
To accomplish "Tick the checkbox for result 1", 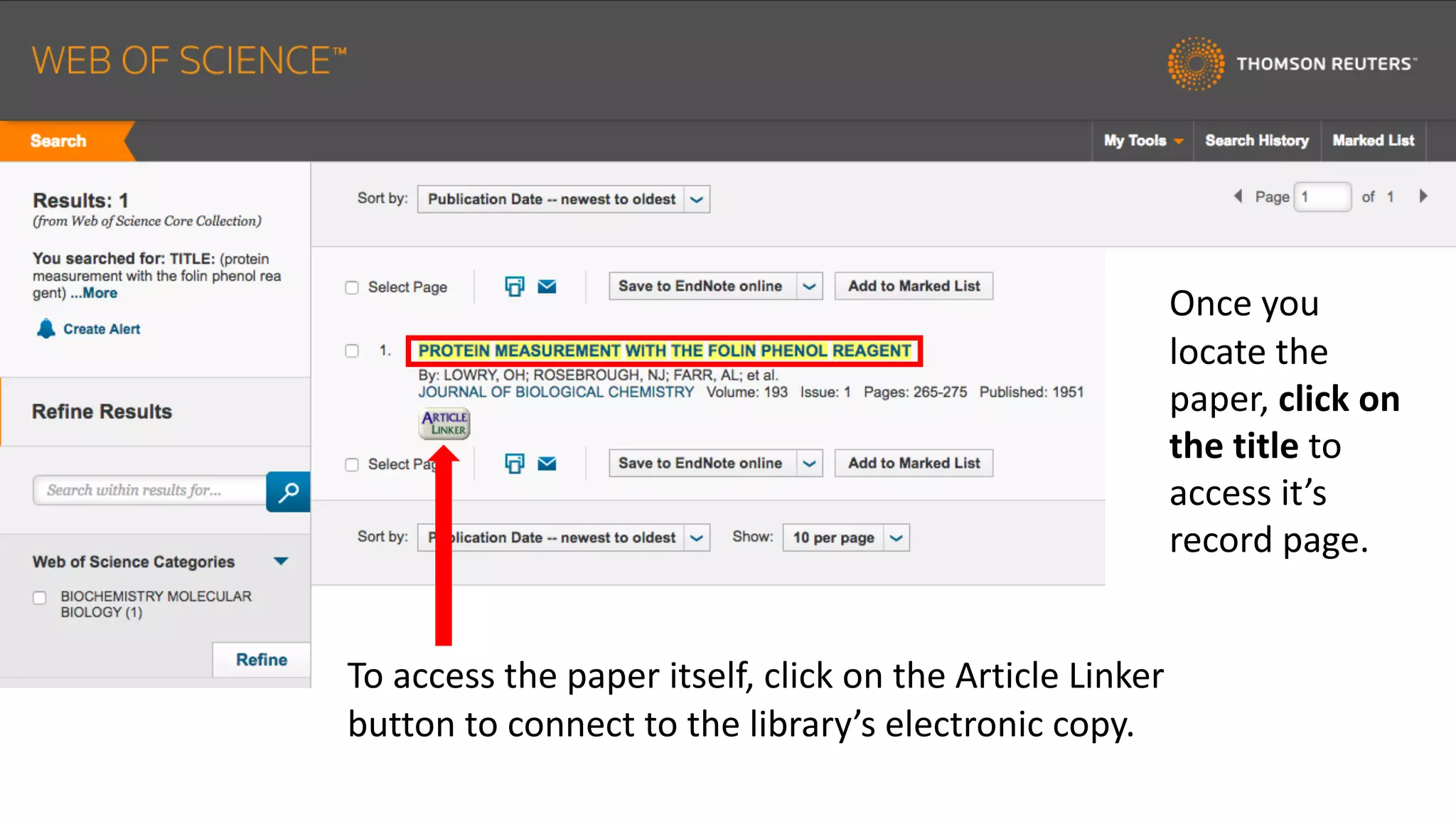I will pyautogui.click(x=352, y=350).
